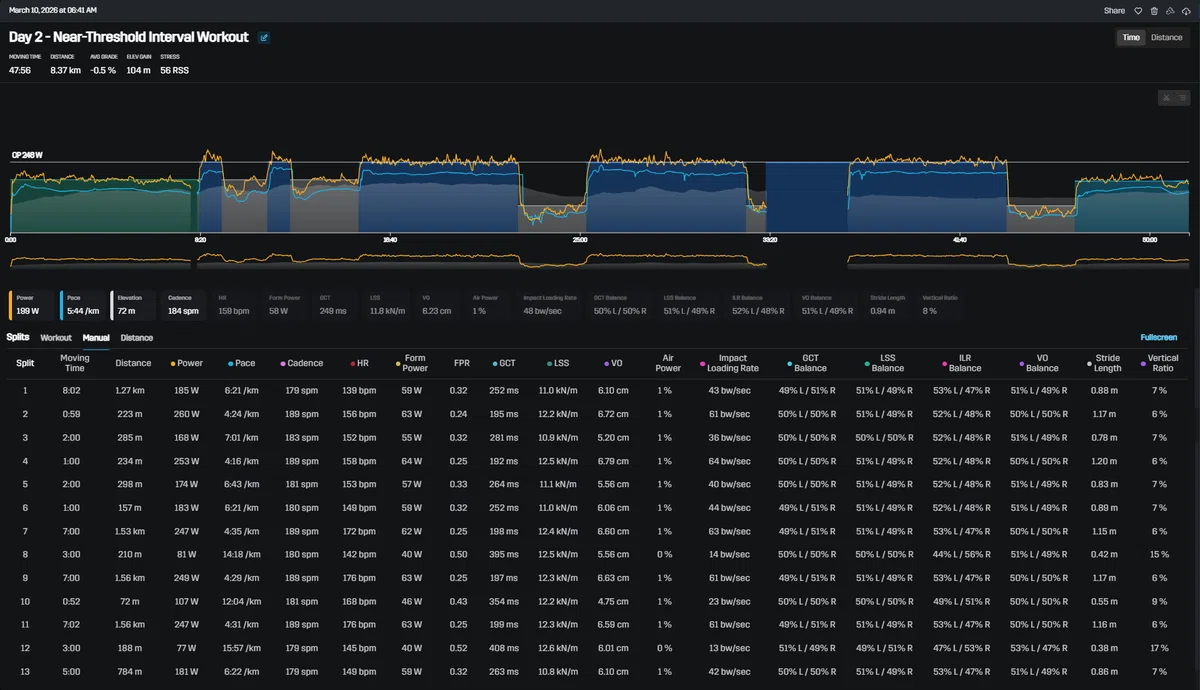1200x690 pixels.
Task: Open the Distance splits tab
Action: (x=137, y=338)
